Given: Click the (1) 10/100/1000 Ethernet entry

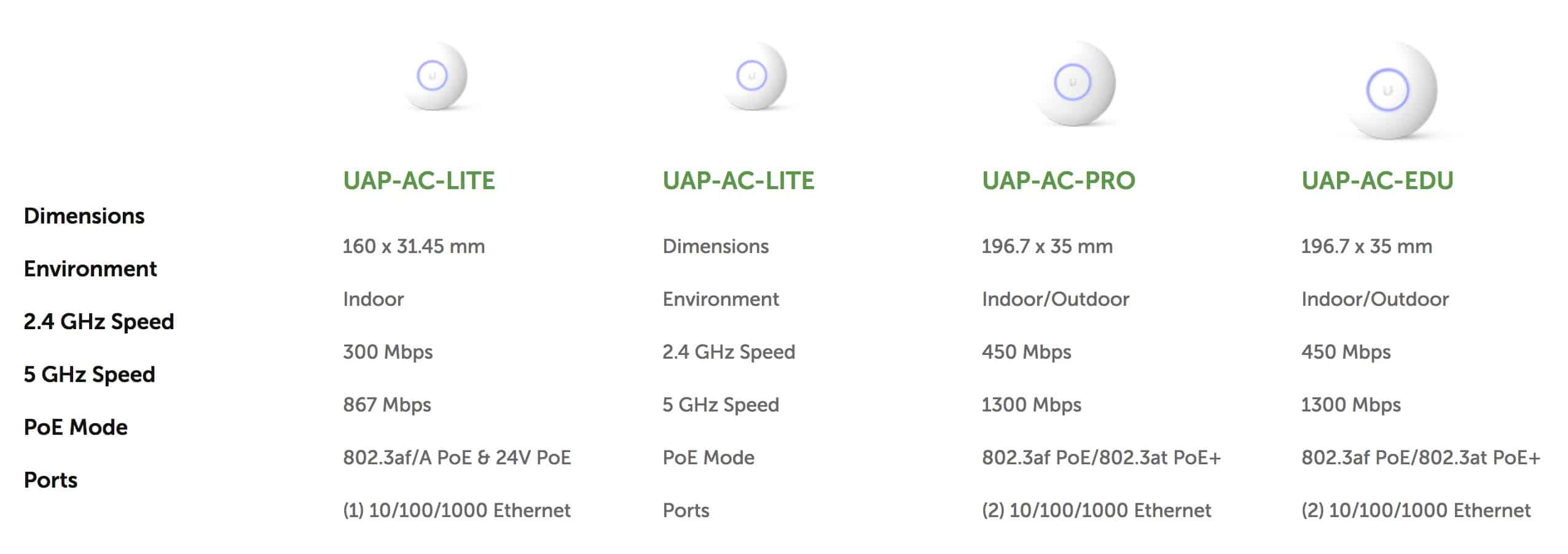Looking at the screenshot, I should (x=457, y=510).
